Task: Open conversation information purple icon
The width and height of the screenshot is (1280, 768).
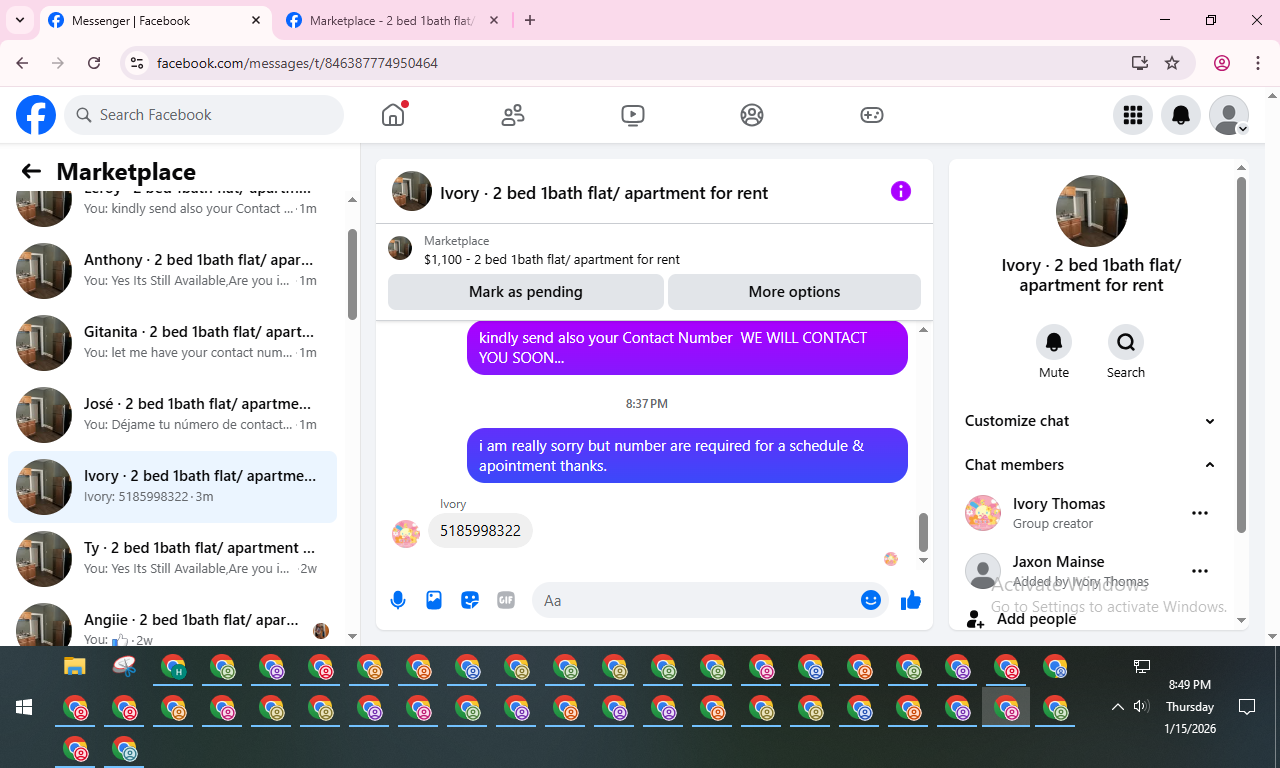Action: click(901, 191)
